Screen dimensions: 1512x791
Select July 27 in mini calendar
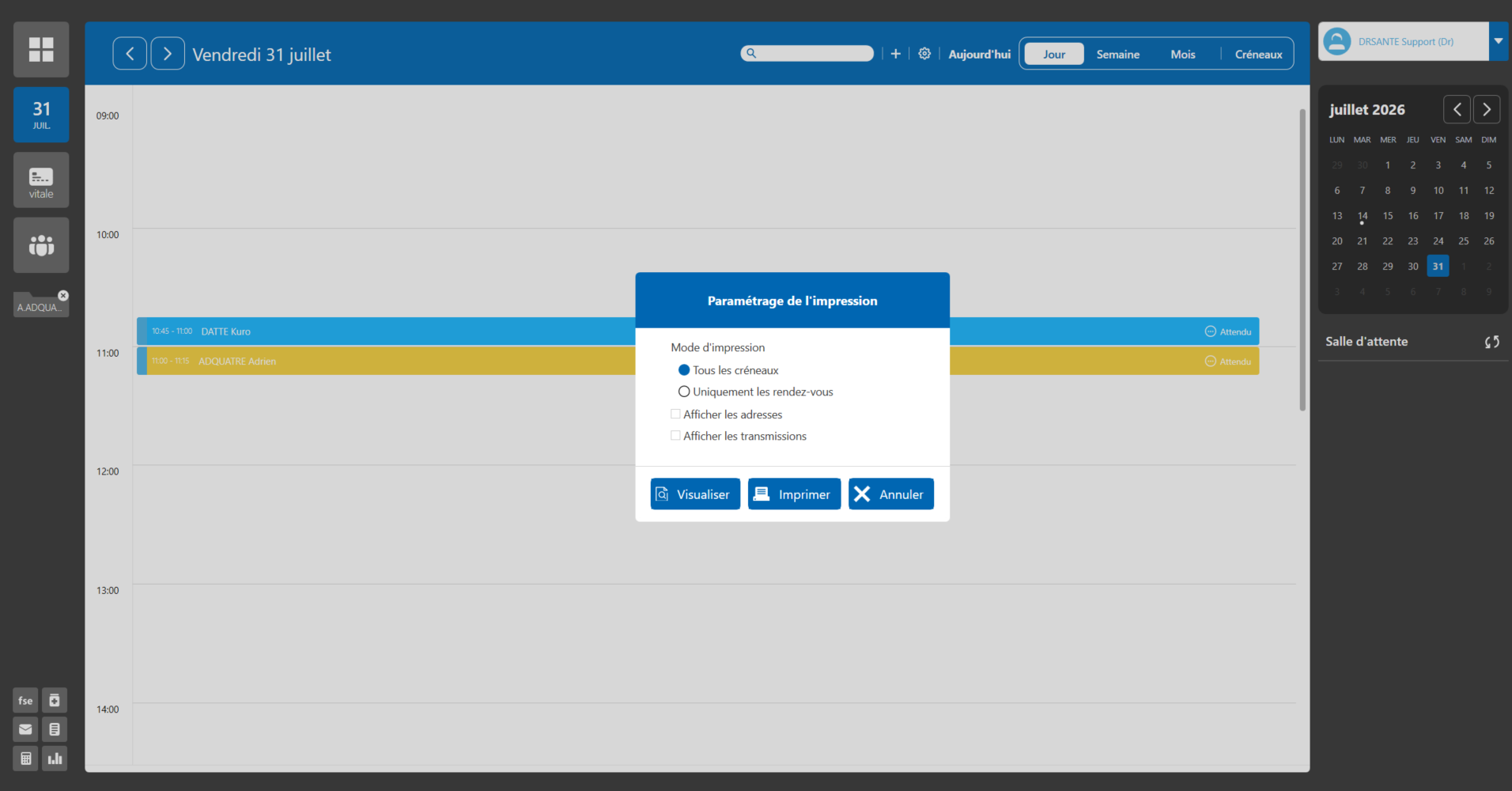(x=1337, y=267)
